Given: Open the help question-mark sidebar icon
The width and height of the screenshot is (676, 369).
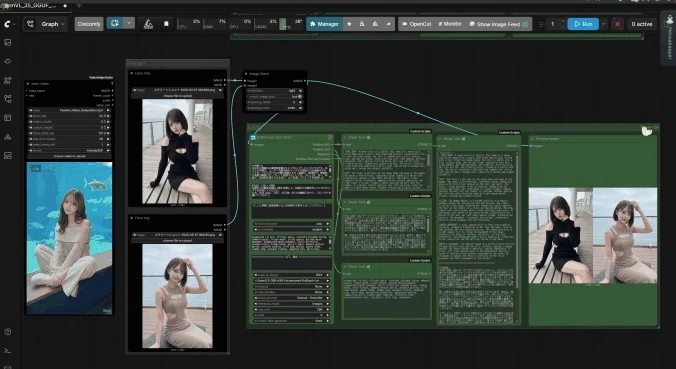Looking at the screenshot, I should [8, 331].
